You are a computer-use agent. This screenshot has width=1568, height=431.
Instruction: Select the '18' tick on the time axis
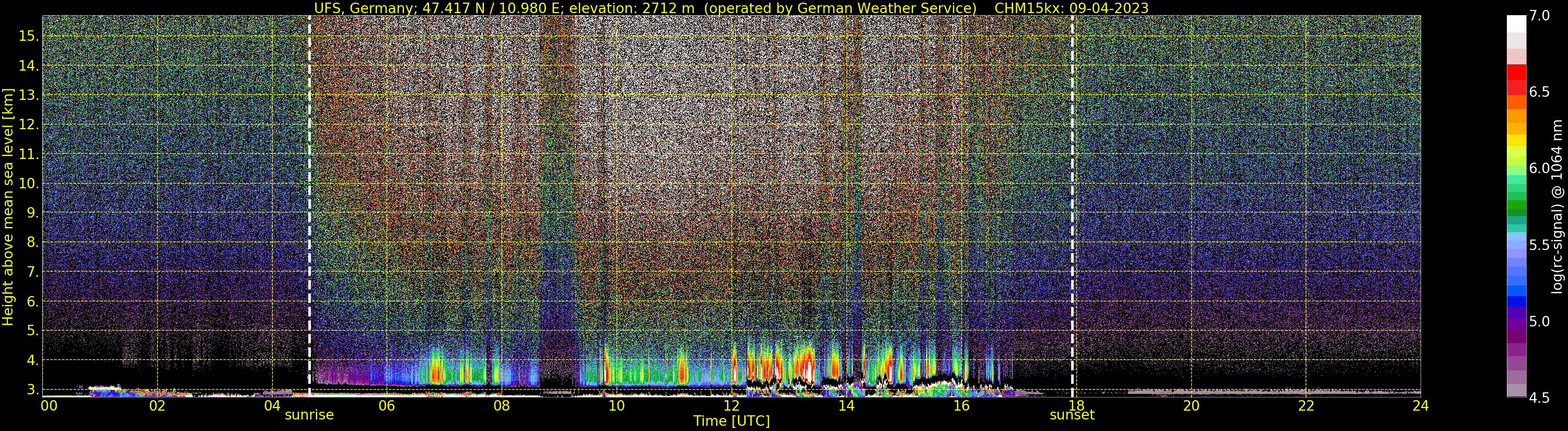click(x=1076, y=405)
